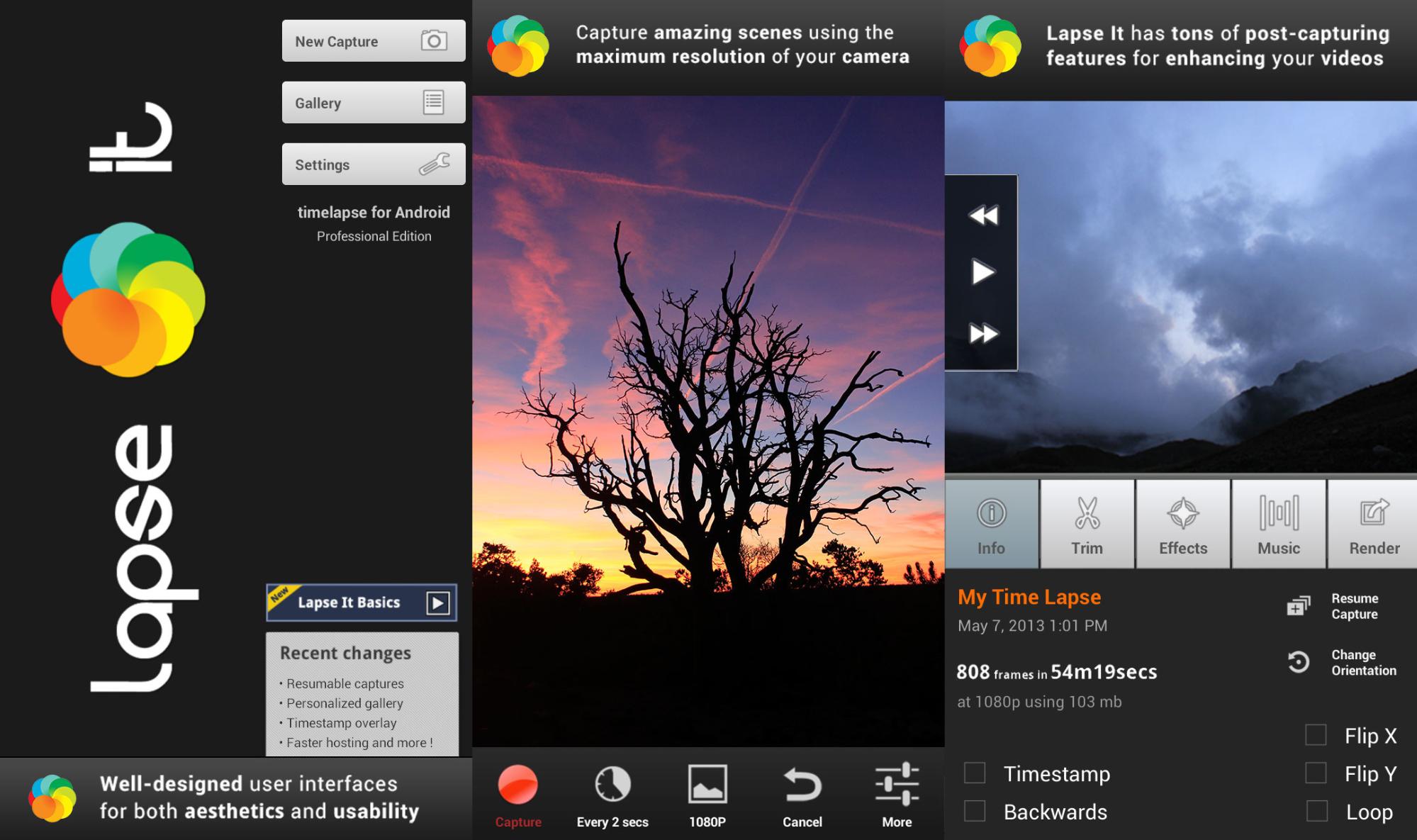Image resolution: width=1417 pixels, height=840 pixels.
Task: Enable the Loop checkbox
Action: [x=1316, y=811]
